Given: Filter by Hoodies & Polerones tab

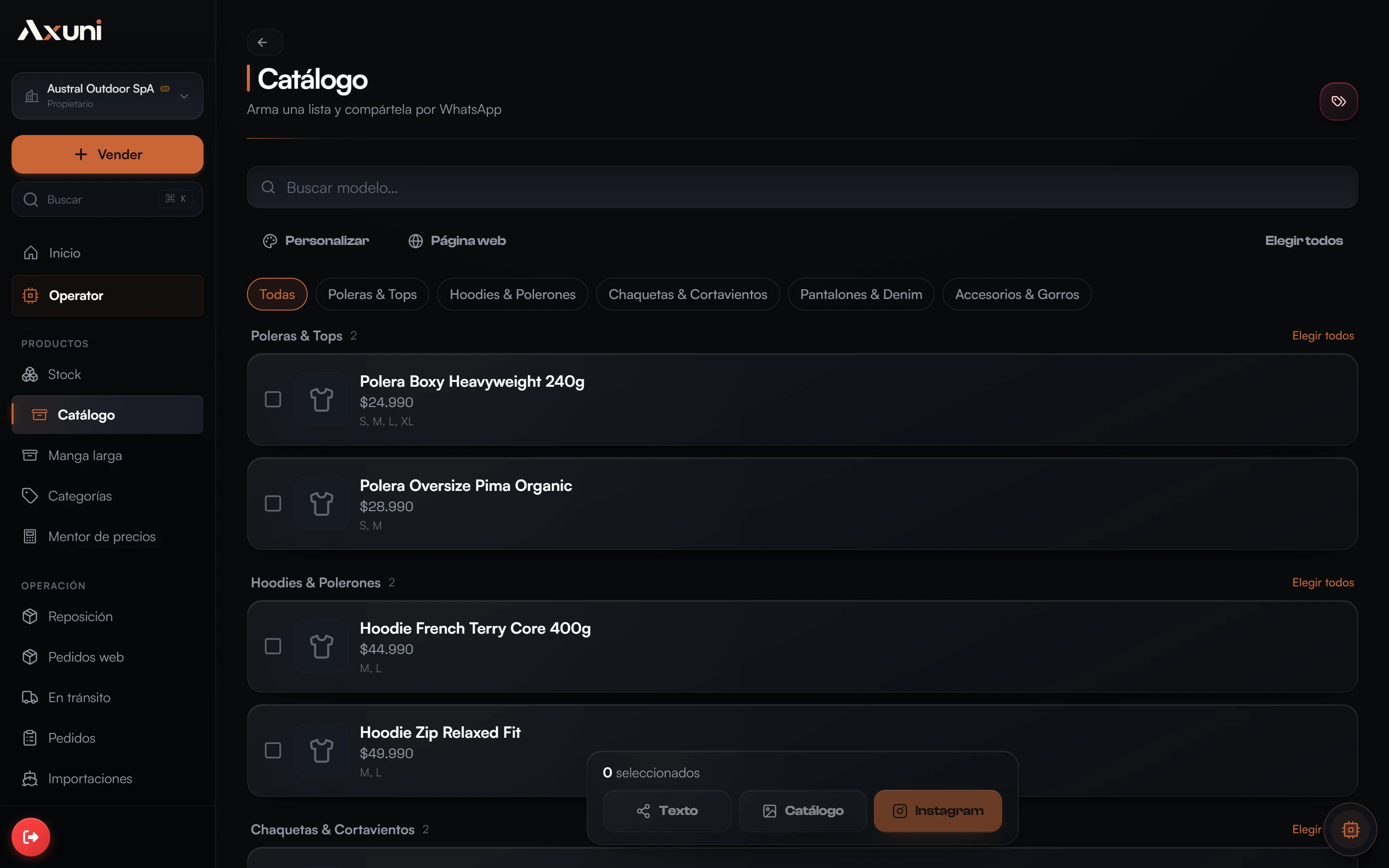Looking at the screenshot, I should 512,295.
